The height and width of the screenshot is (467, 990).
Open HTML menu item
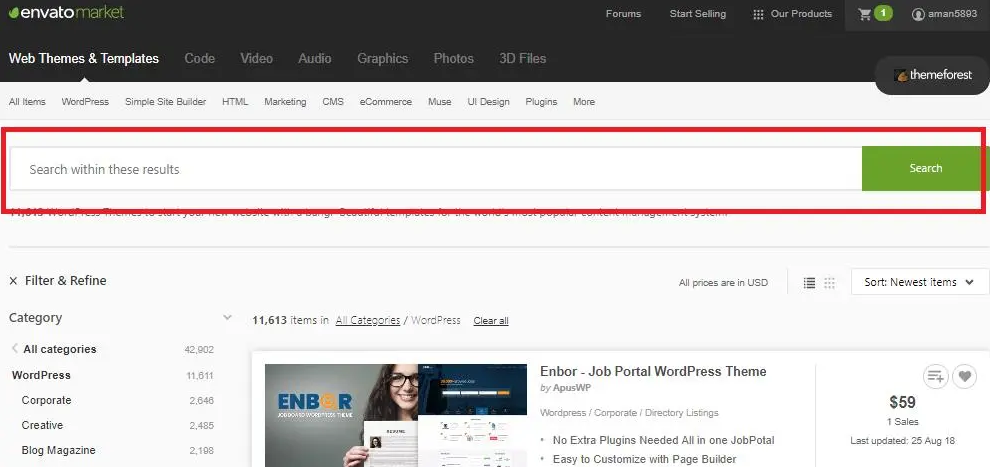click(x=235, y=102)
